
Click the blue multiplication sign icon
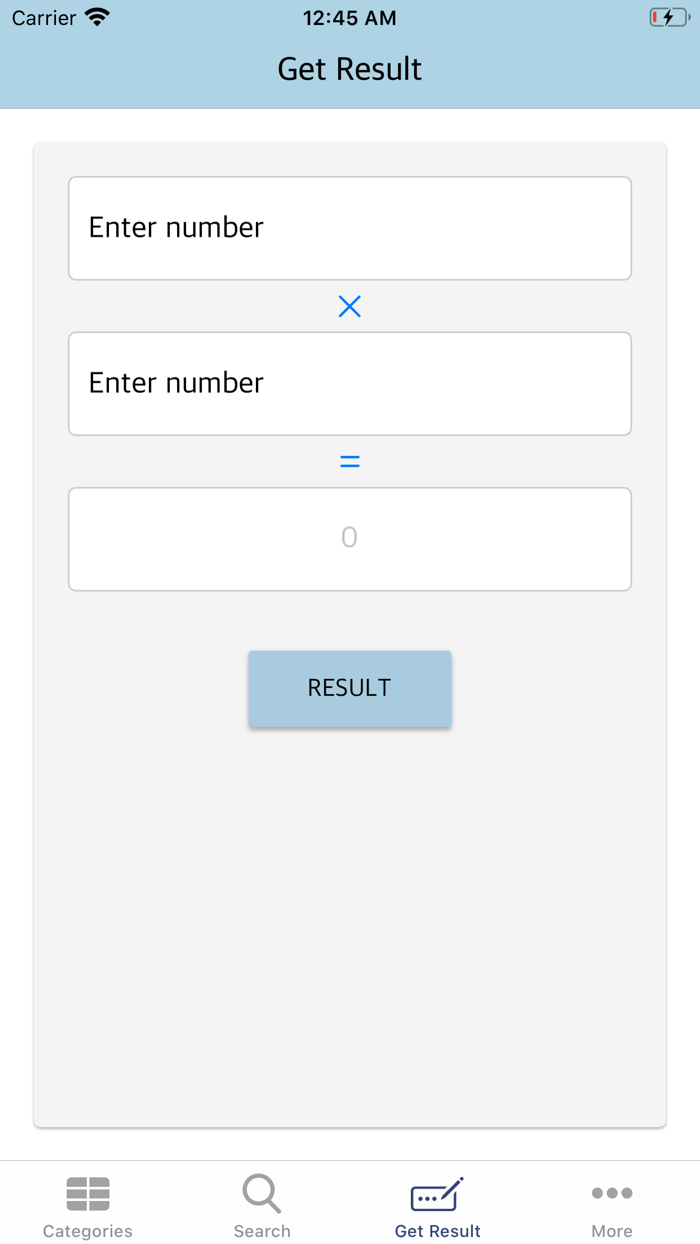(349, 307)
